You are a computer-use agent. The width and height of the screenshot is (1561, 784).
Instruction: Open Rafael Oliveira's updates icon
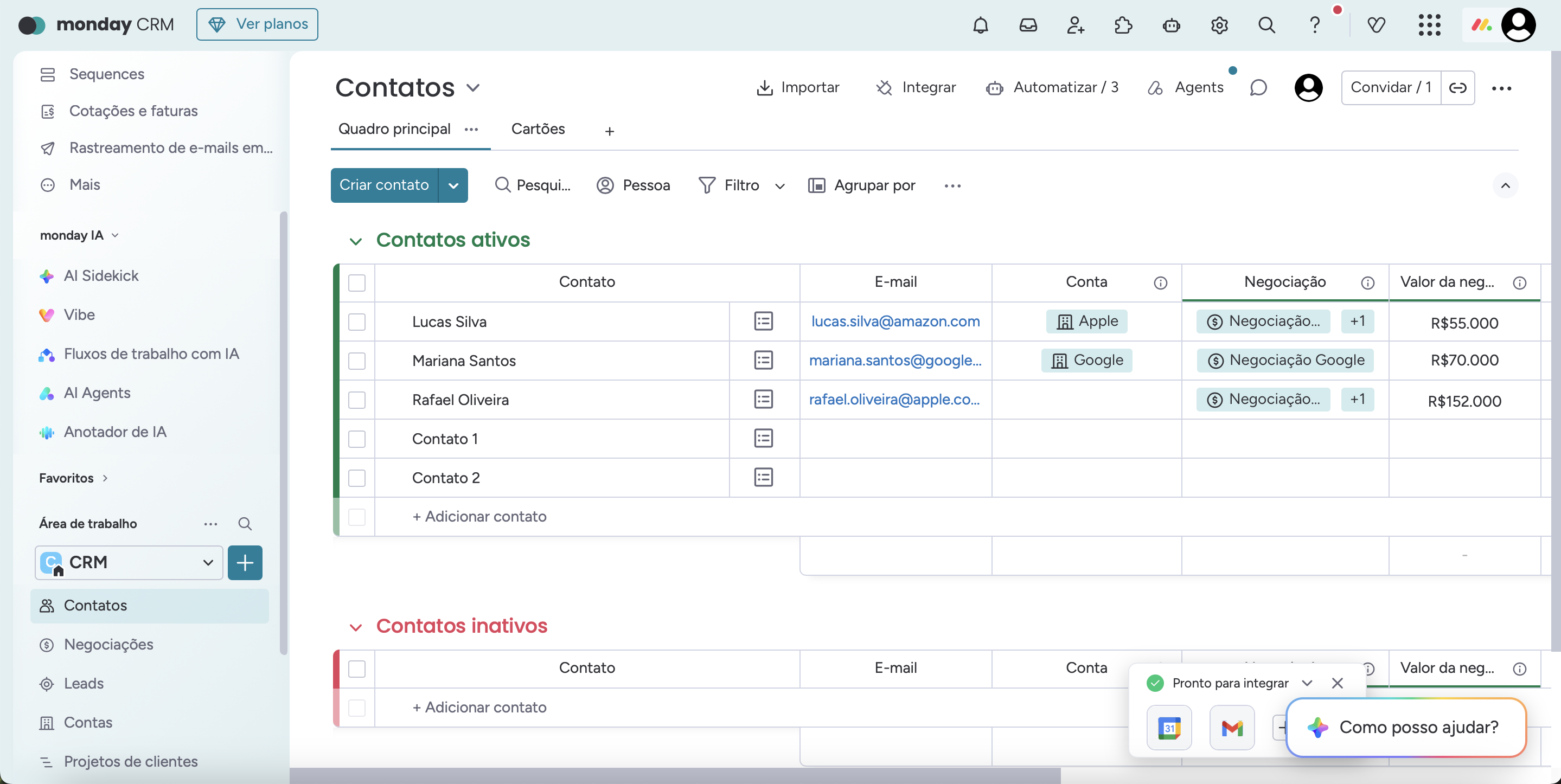coord(764,399)
